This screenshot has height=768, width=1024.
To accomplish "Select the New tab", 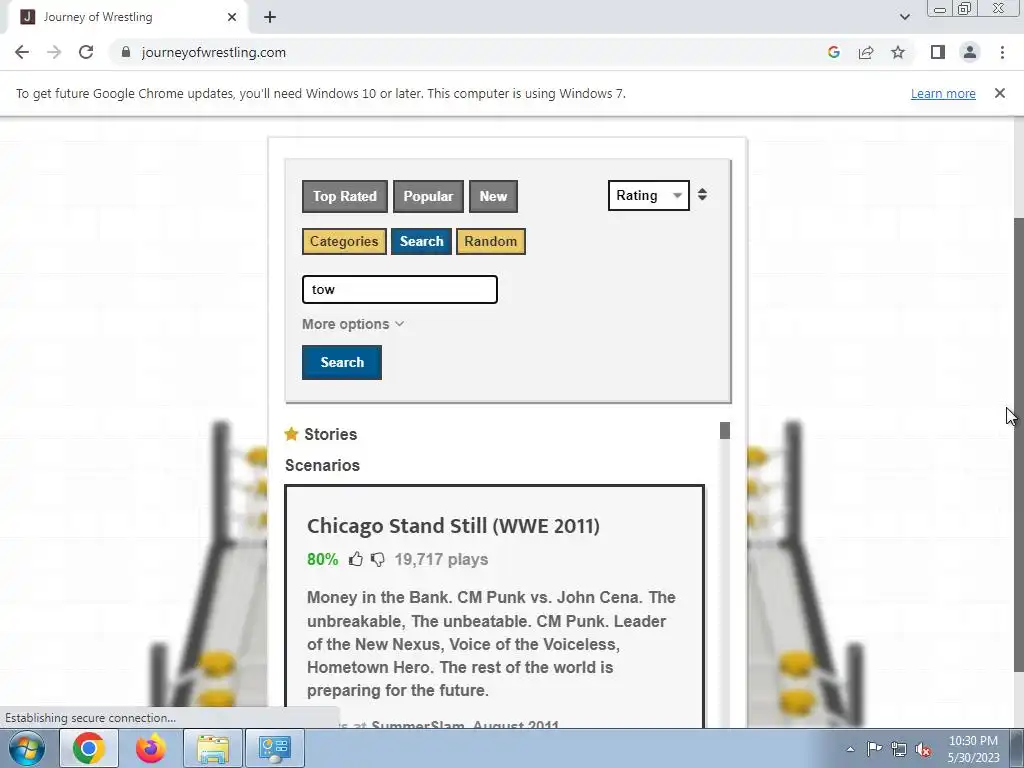I will tap(493, 197).
